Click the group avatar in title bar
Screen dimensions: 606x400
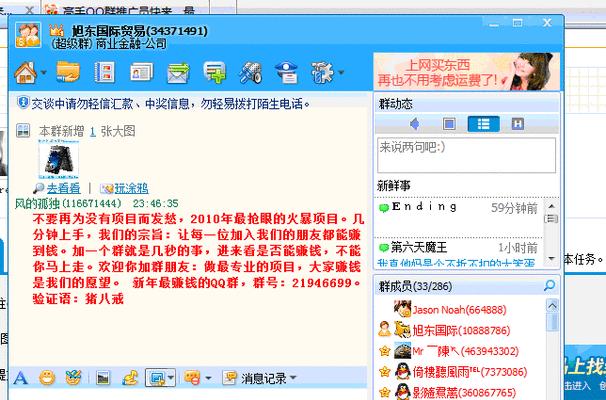click(x=28, y=35)
